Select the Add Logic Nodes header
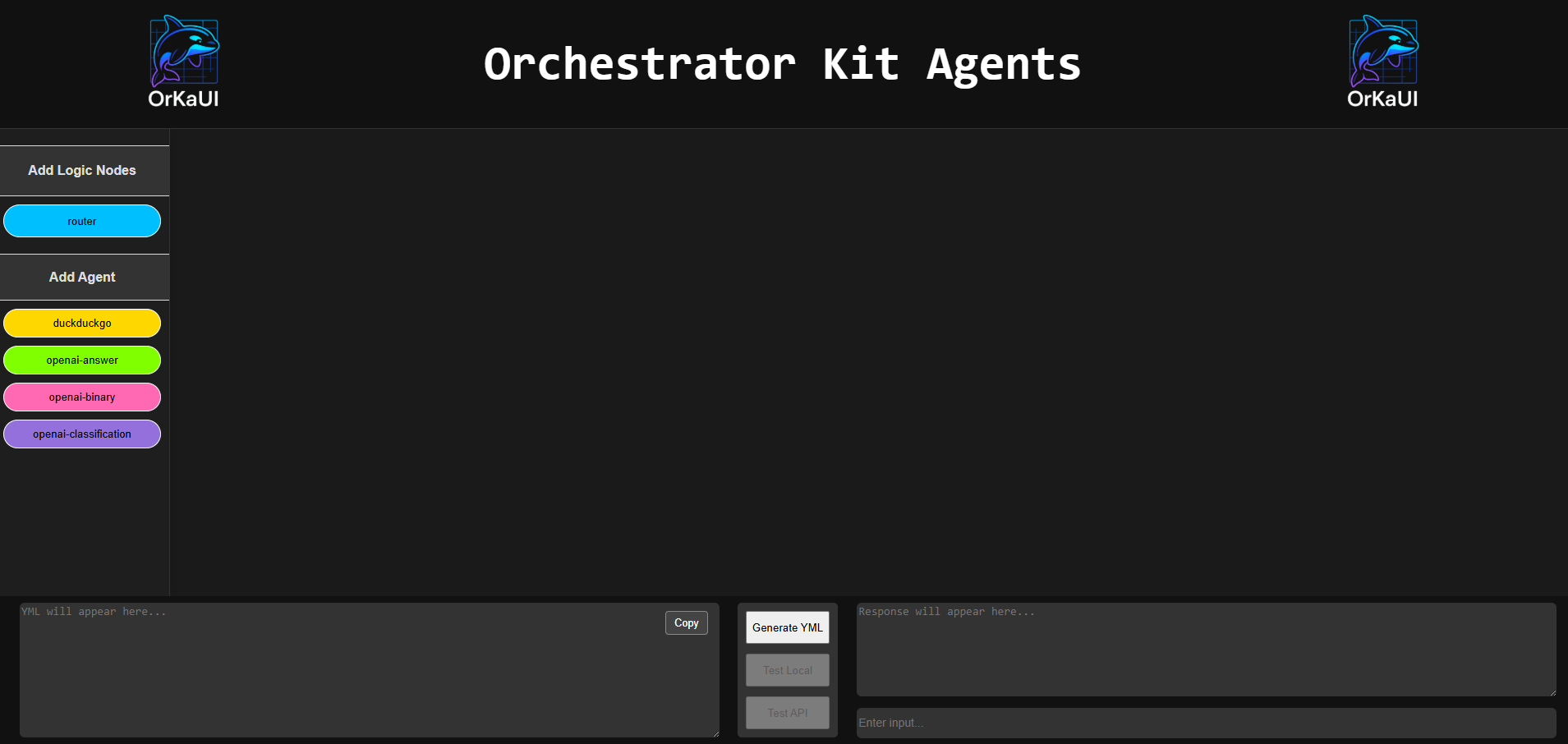The width and height of the screenshot is (1568, 744). (x=82, y=170)
